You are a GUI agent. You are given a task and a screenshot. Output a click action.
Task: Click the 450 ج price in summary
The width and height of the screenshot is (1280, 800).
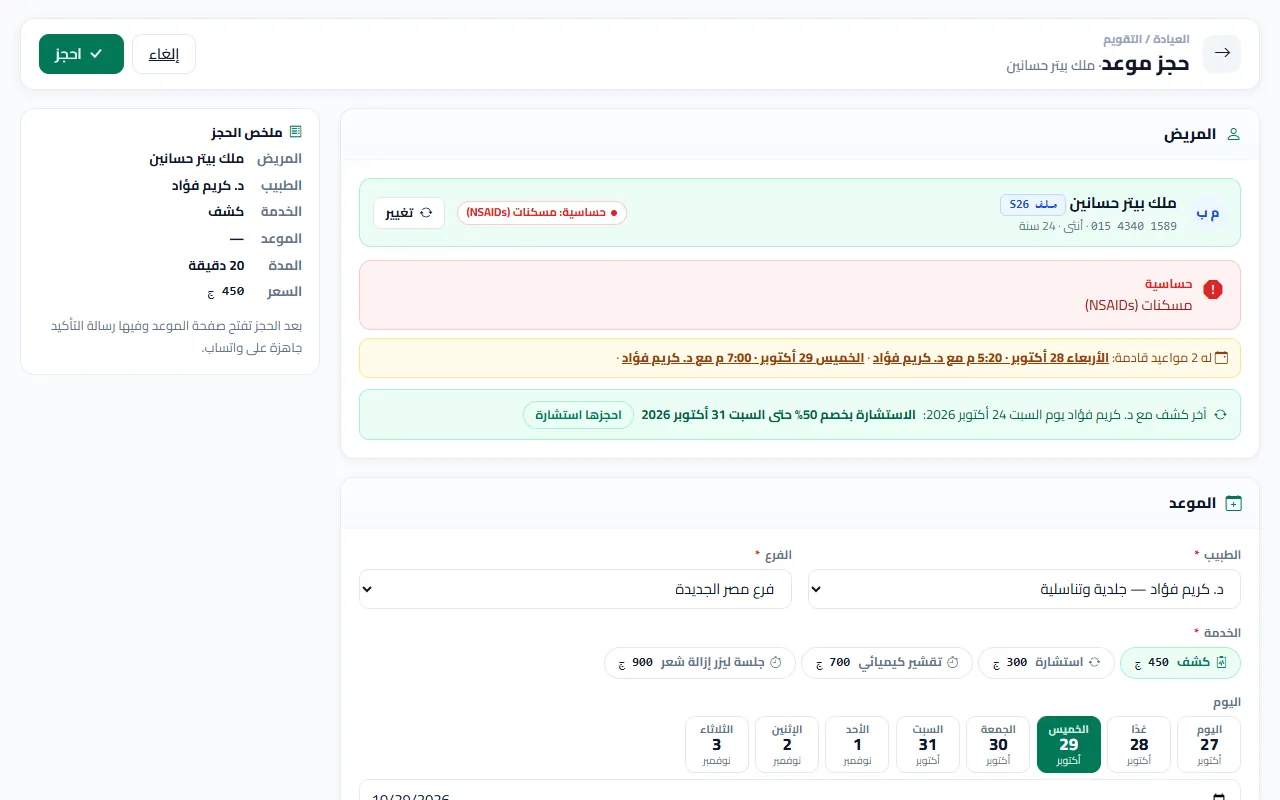point(227,292)
